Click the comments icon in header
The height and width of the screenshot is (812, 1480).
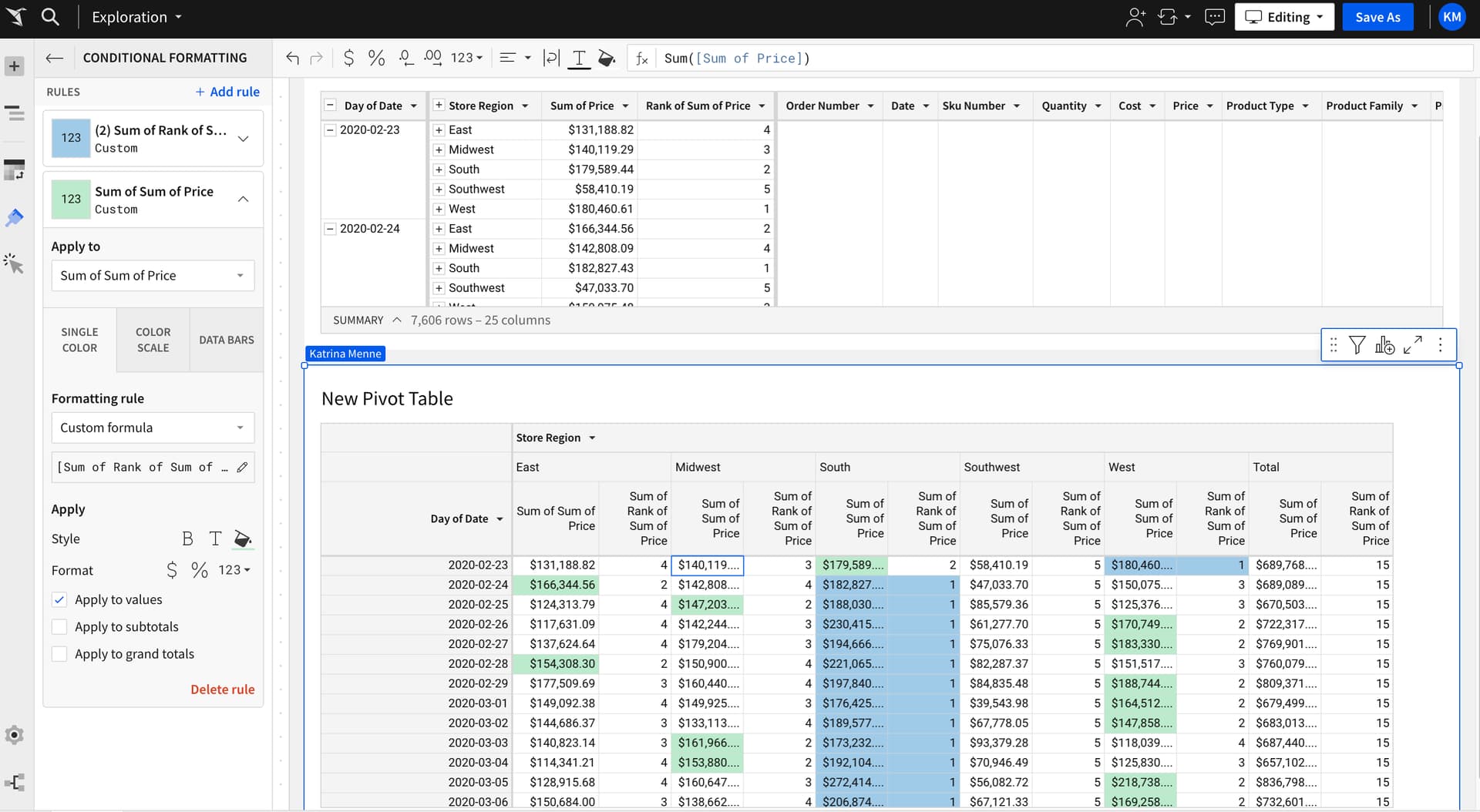pyautogui.click(x=1214, y=17)
